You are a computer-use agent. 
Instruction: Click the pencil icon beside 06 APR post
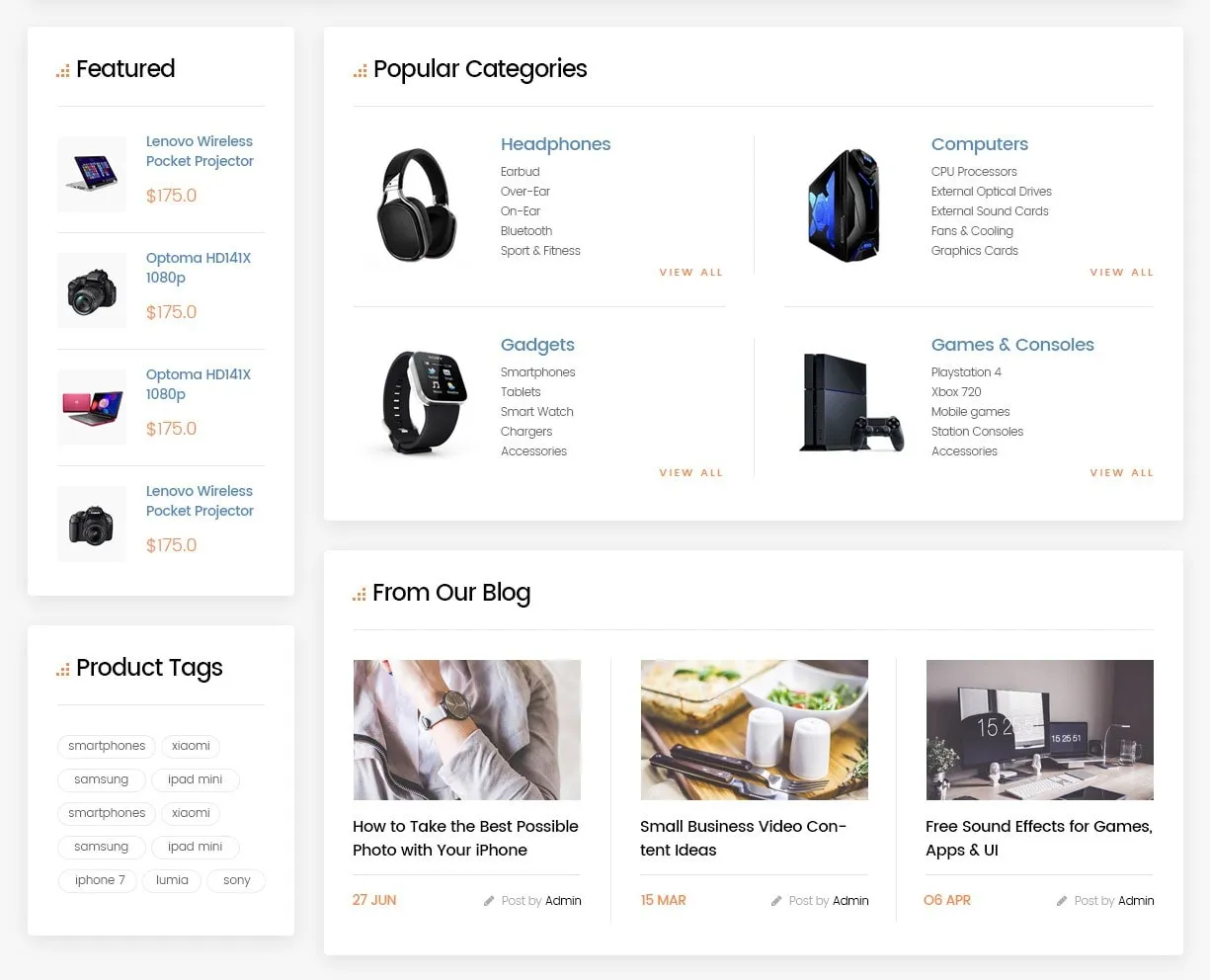pyautogui.click(x=1062, y=901)
